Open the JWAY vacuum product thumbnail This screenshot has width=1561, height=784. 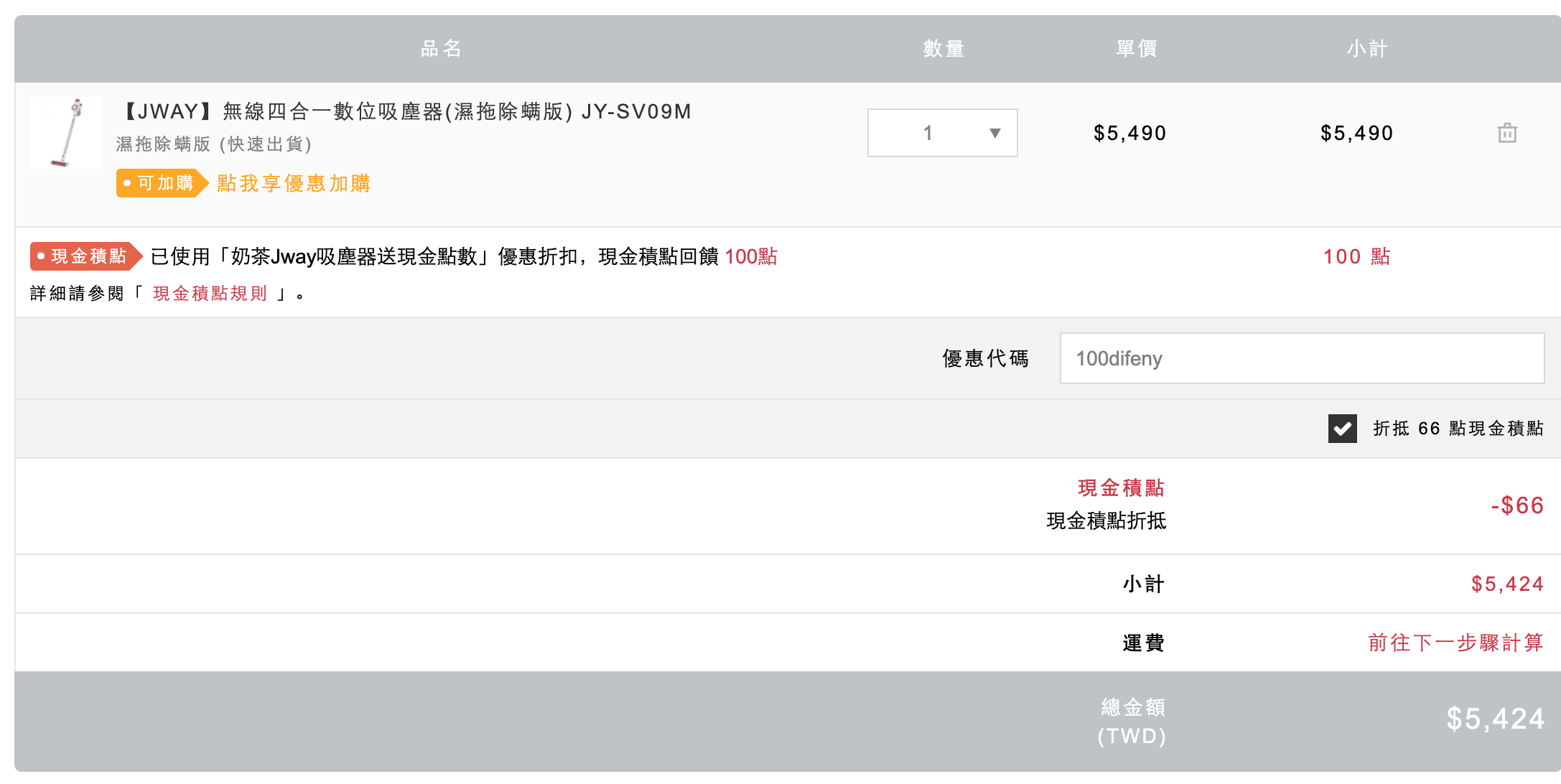(66, 133)
